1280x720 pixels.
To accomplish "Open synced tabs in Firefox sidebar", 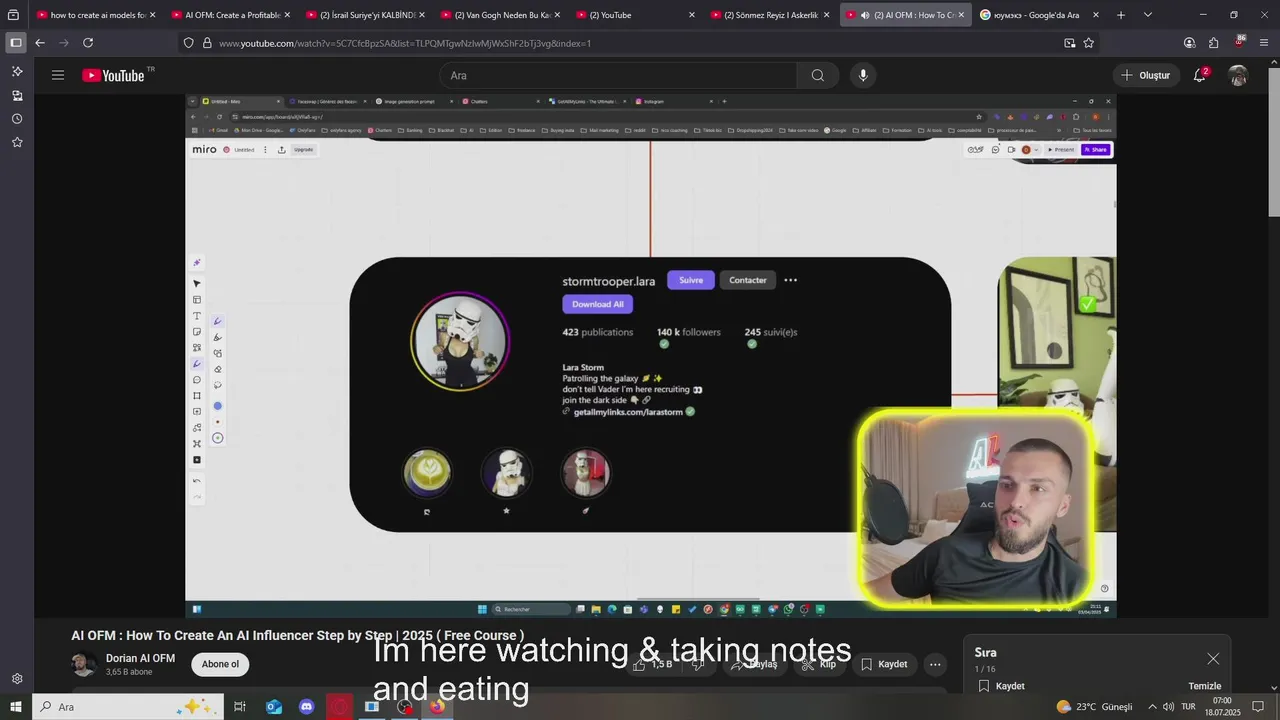I will pyautogui.click(x=17, y=95).
